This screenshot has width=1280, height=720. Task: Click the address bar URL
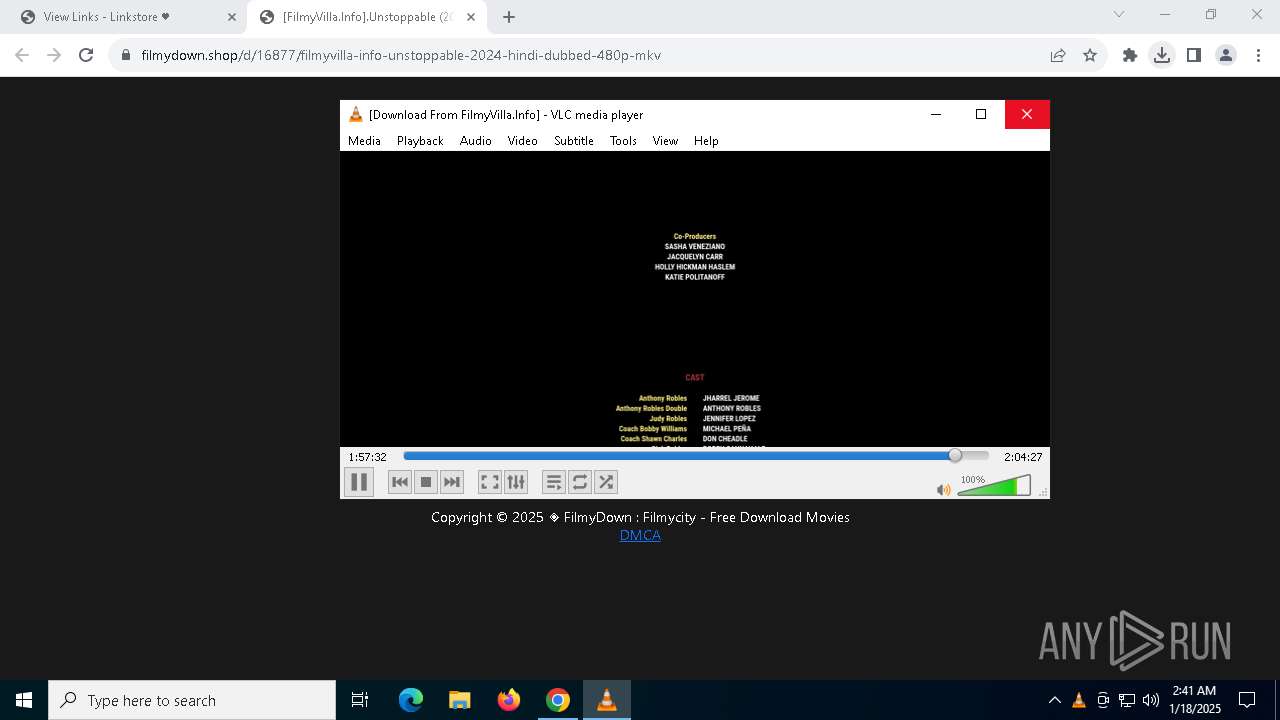pos(401,55)
